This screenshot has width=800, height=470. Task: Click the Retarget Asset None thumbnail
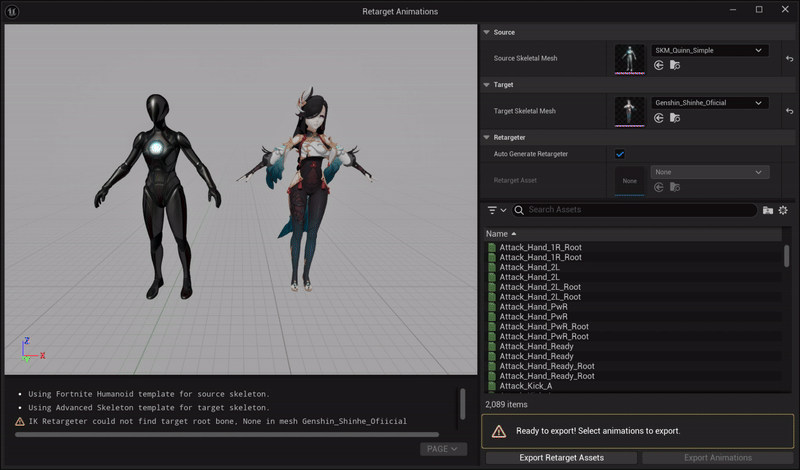630,181
